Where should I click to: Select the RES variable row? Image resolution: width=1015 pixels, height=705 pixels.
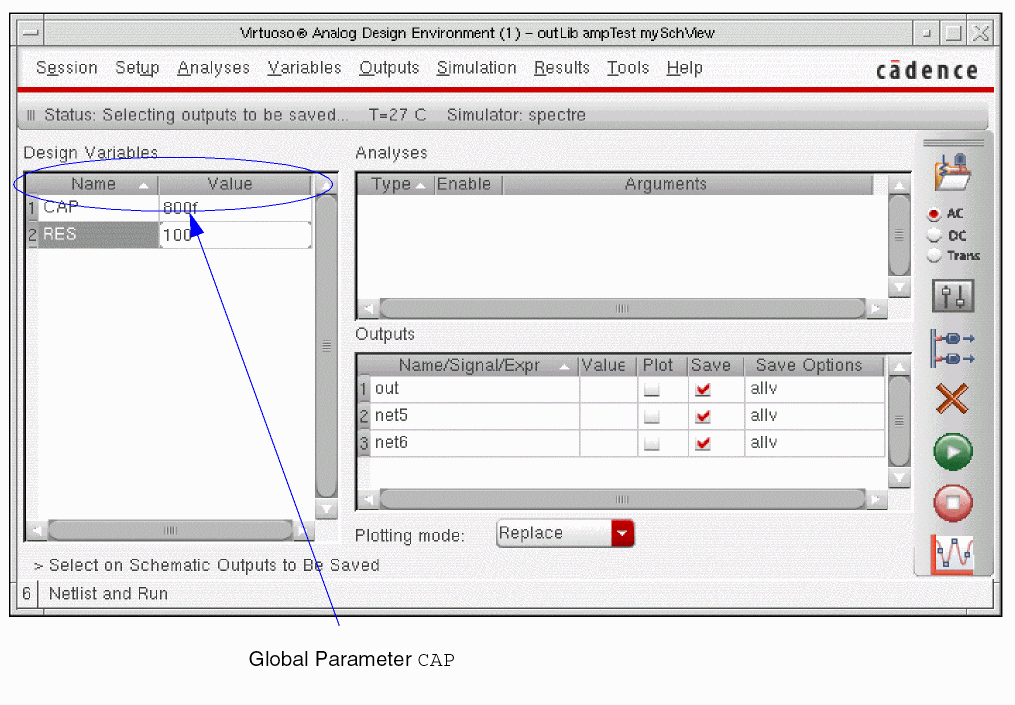[x=98, y=235]
